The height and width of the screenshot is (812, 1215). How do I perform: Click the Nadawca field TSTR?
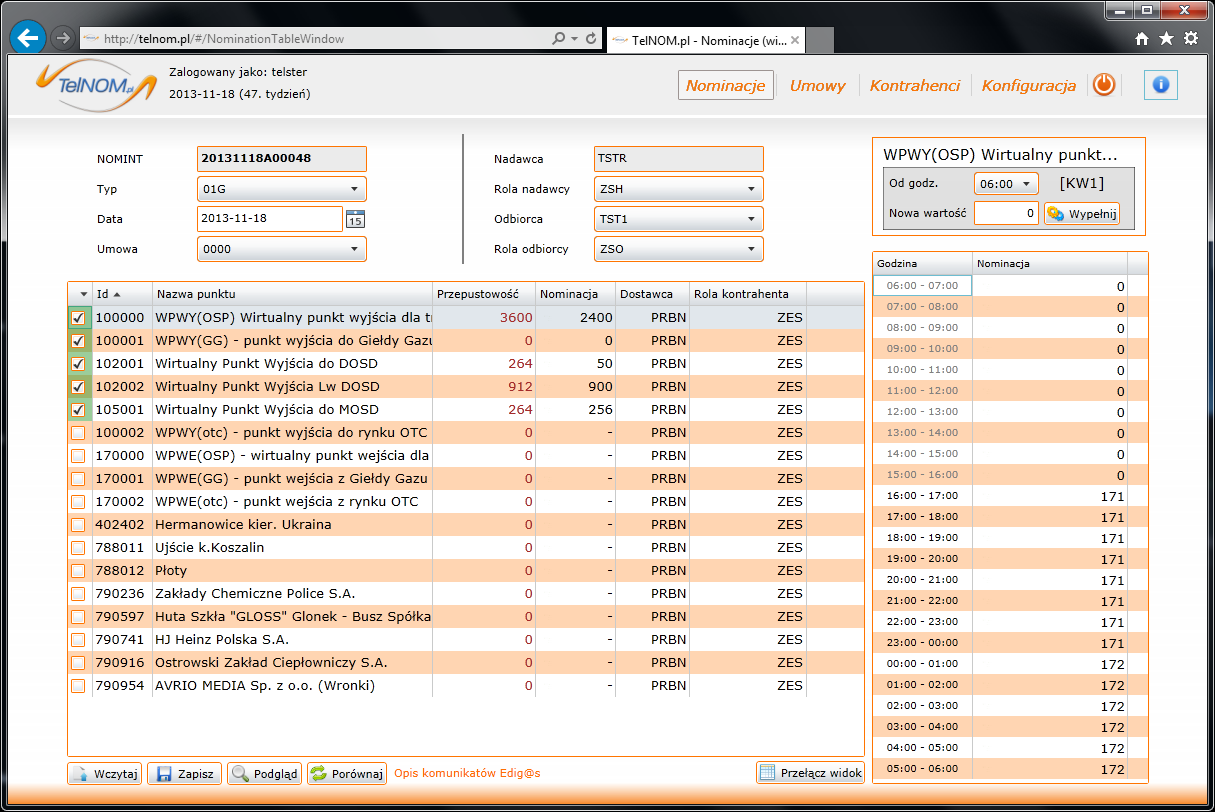(679, 159)
